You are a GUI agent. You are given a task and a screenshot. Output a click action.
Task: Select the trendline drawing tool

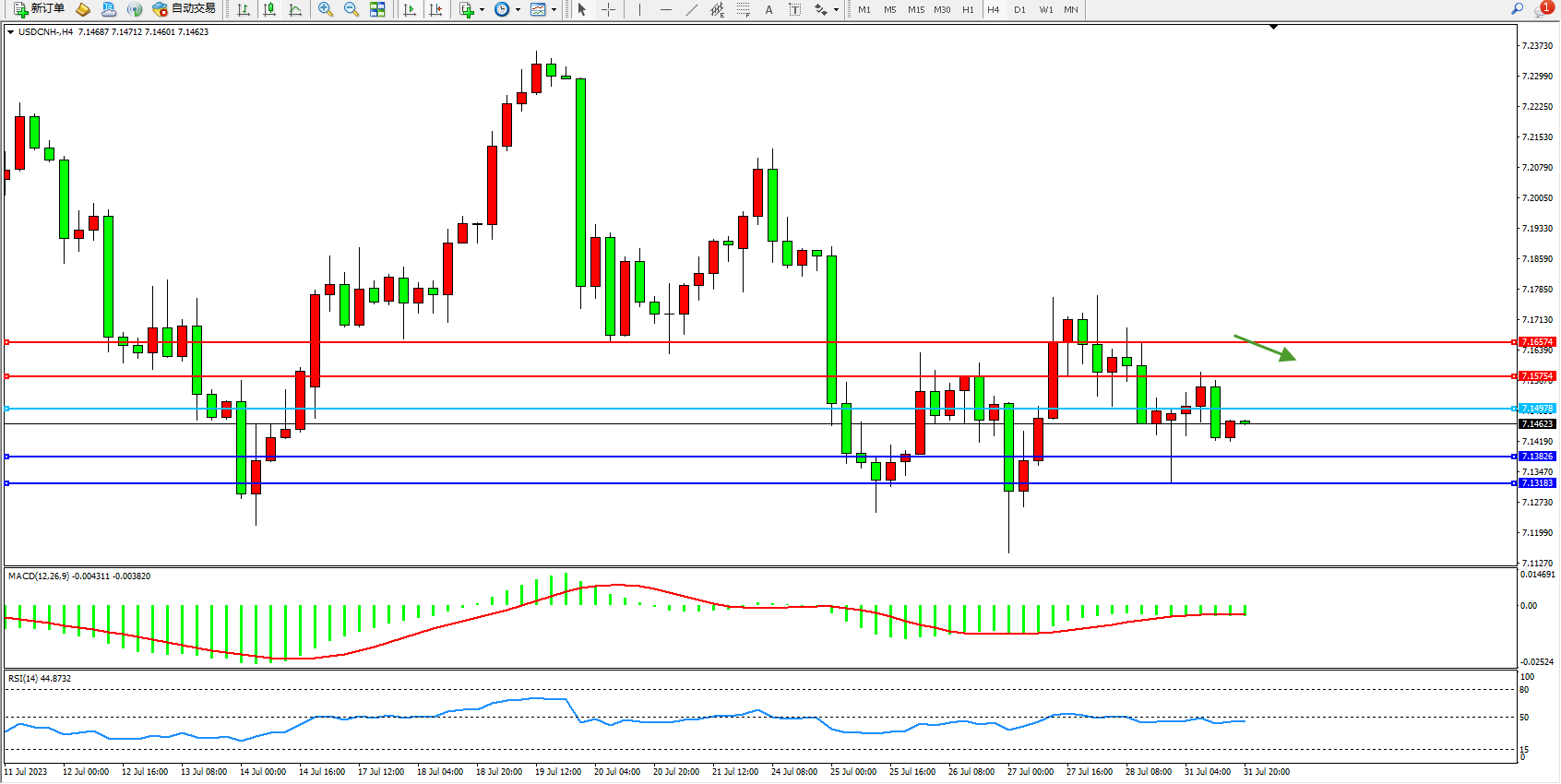click(x=692, y=9)
